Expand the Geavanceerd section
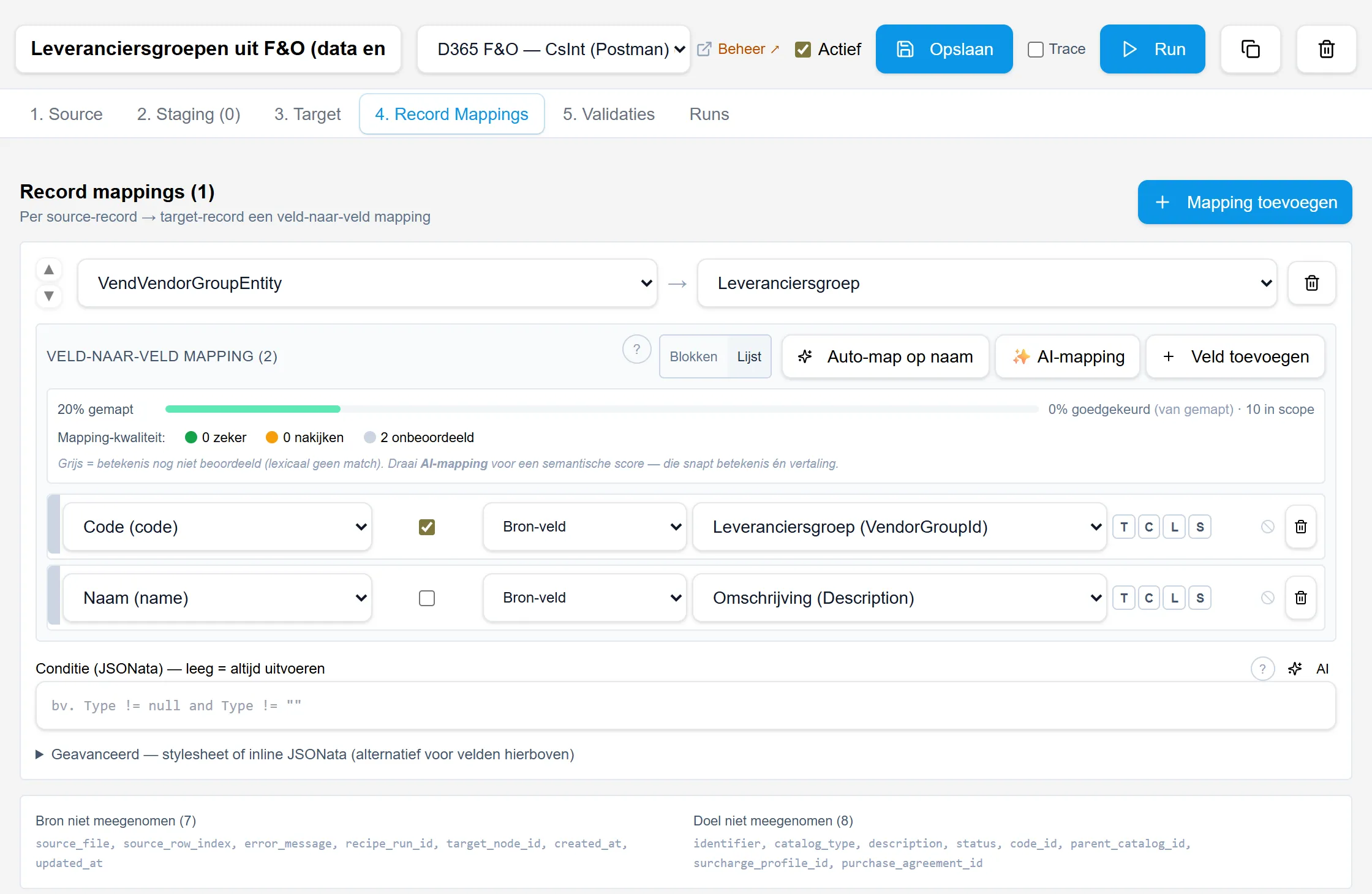This screenshot has width=1372, height=894. 305,754
